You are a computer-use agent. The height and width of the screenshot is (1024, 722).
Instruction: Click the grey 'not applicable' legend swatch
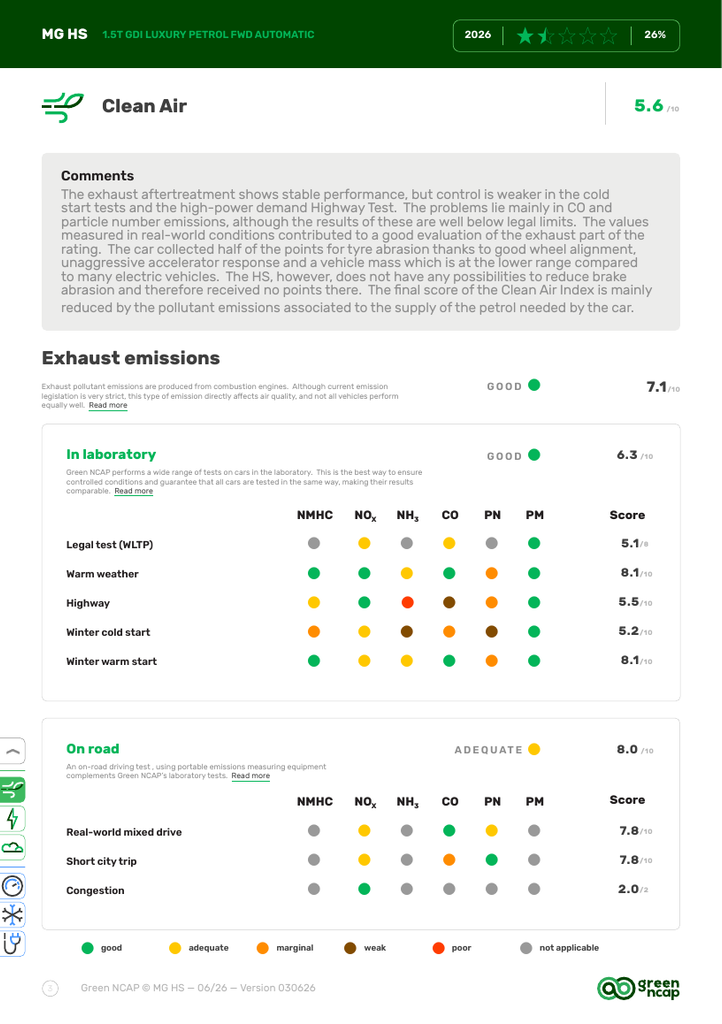click(x=526, y=948)
